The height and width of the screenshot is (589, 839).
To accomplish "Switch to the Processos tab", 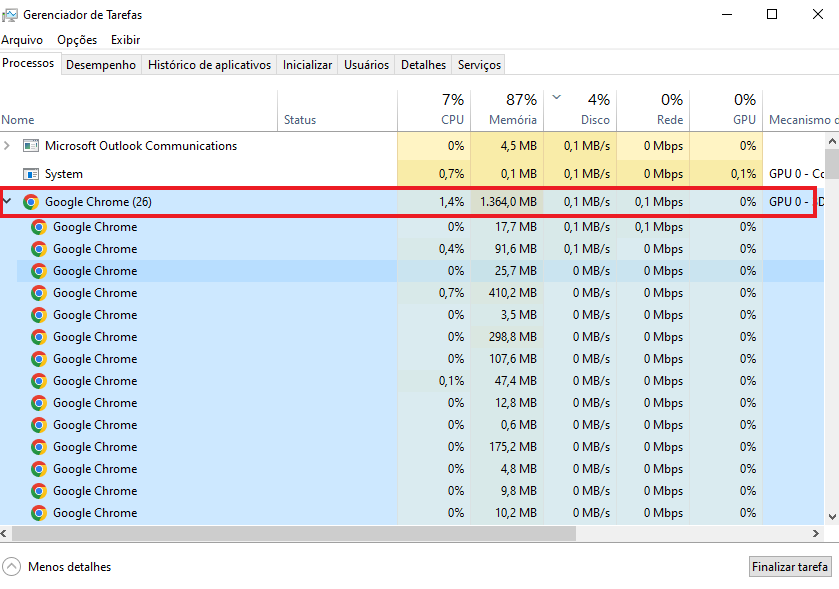I will pyautogui.click(x=28, y=63).
